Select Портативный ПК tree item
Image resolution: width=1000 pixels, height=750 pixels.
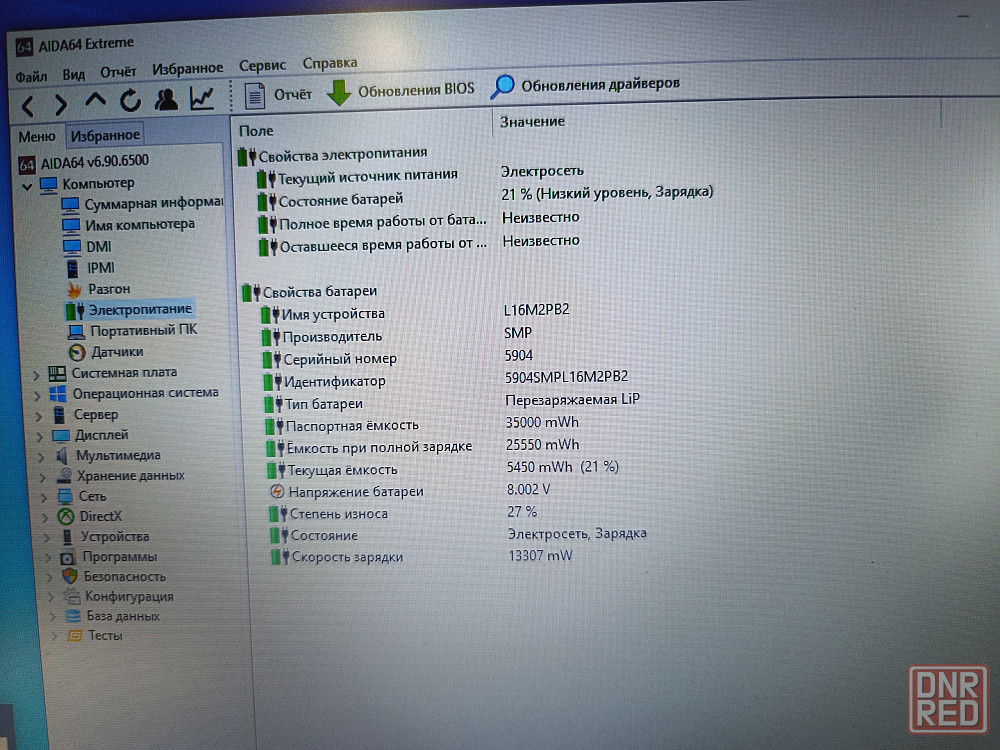click(143, 330)
